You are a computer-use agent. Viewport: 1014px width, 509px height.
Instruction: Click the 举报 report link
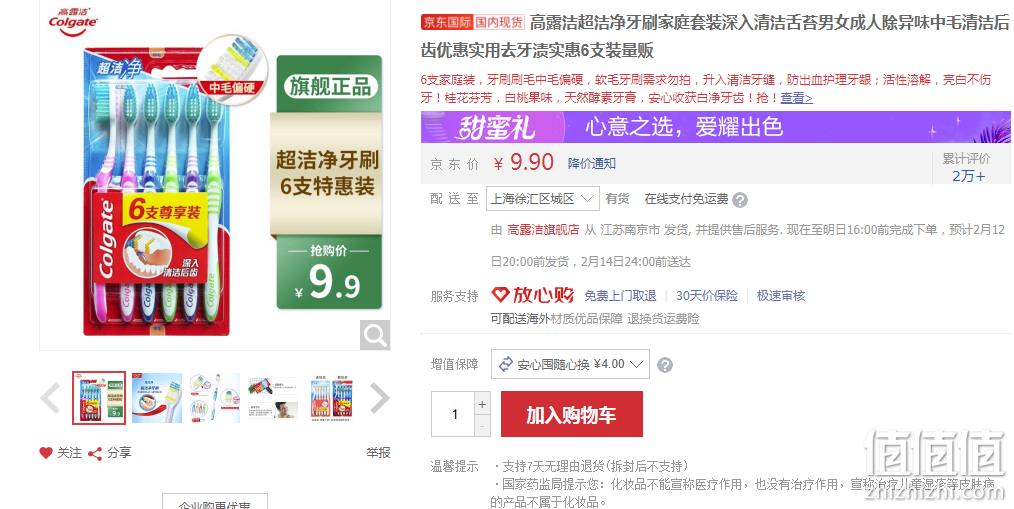[378, 453]
